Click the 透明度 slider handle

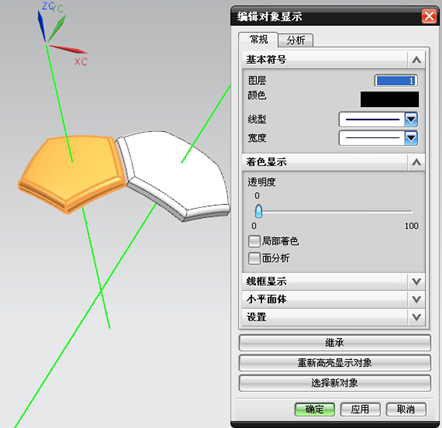pyautogui.click(x=258, y=211)
